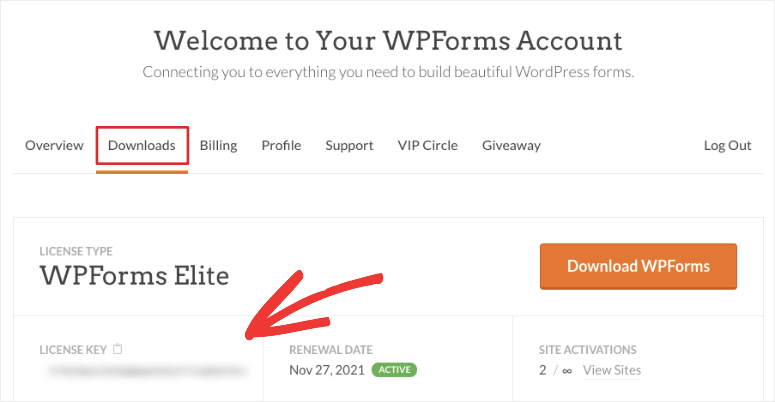
Task: Copy license key with clipboard icon
Action: pyautogui.click(x=117, y=350)
